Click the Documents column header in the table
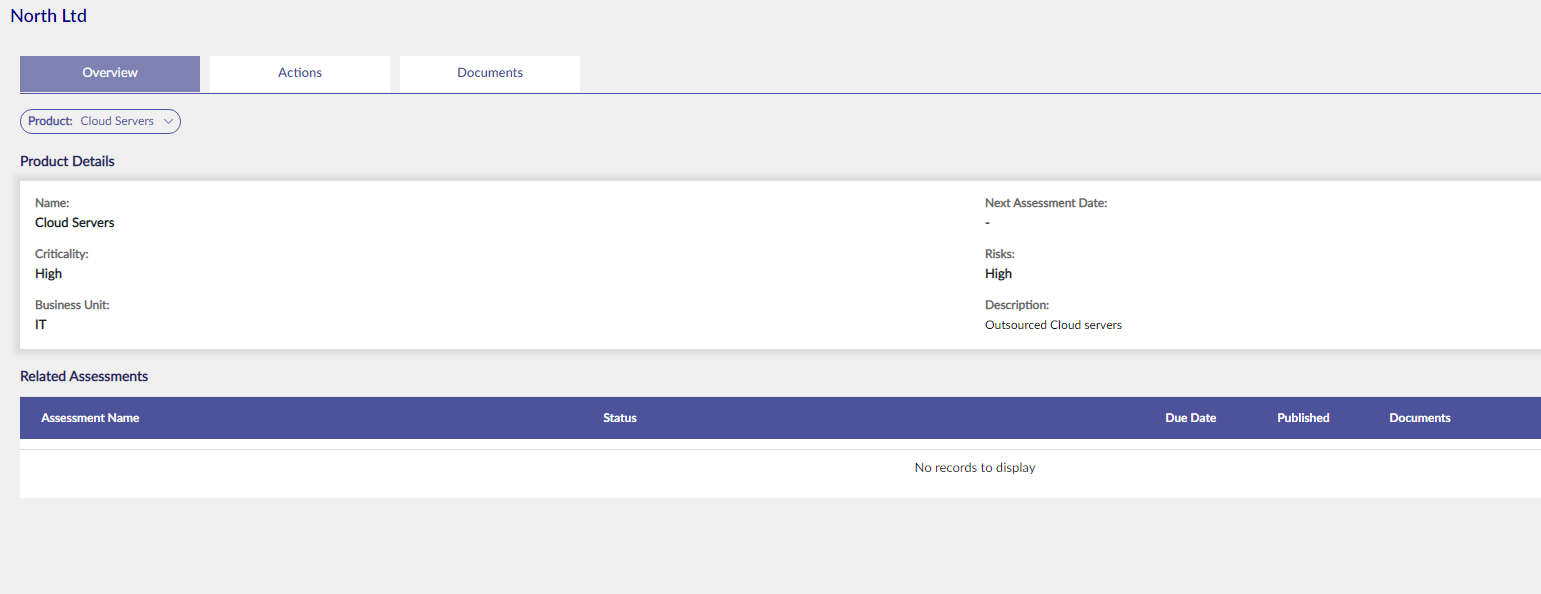Image resolution: width=1541 pixels, height=594 pixels. [1420, 418]
